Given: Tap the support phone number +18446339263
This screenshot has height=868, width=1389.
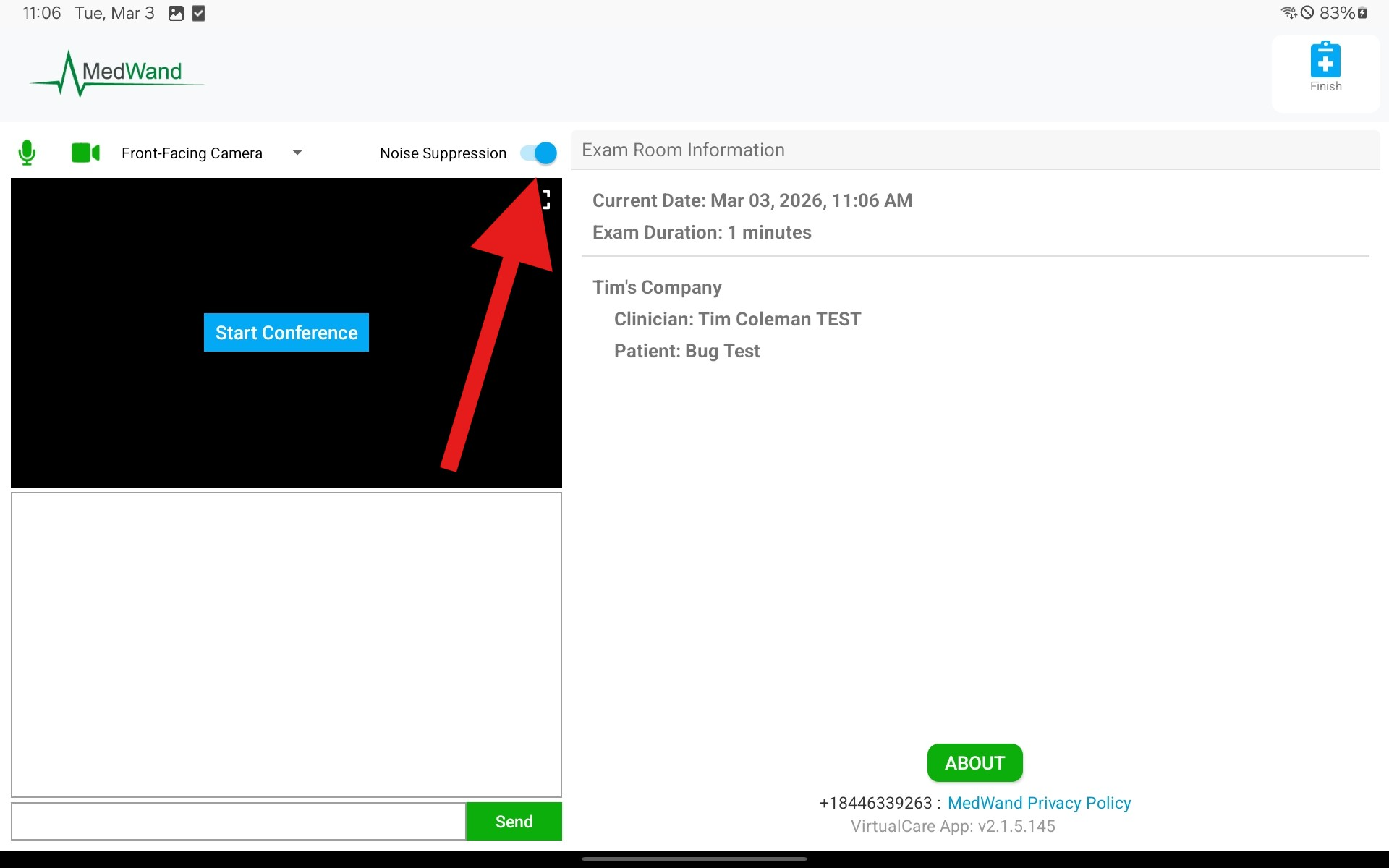Looking at the screenshot, I should click(x=875, y=803).
